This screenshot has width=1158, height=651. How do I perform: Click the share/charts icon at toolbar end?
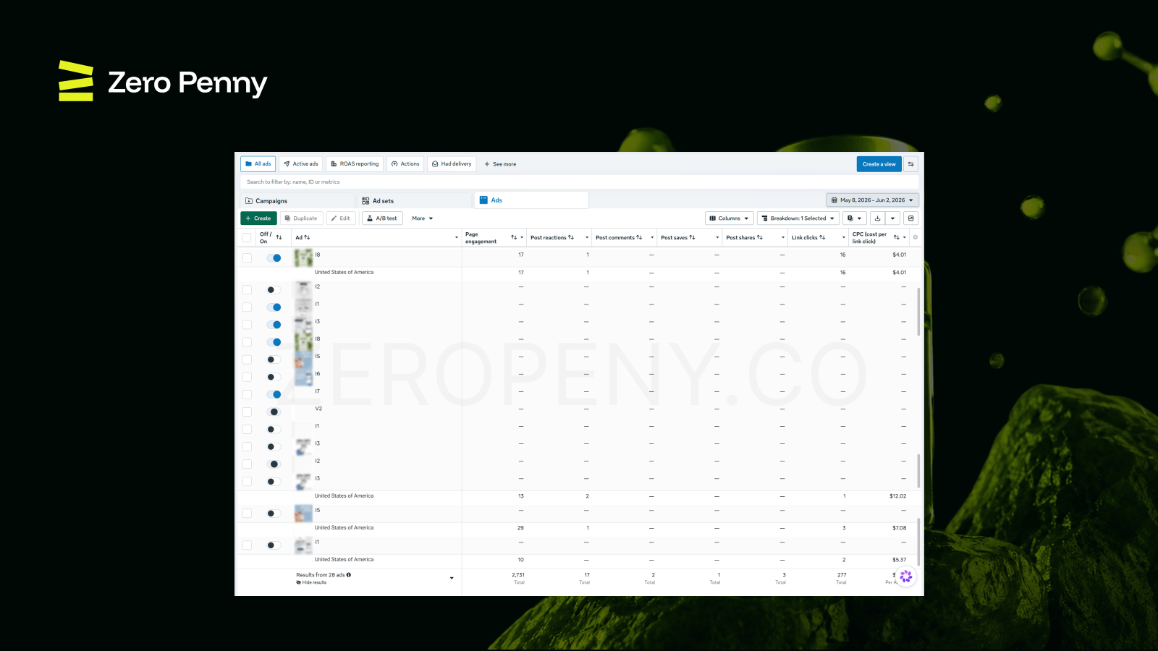pyautogui.click(x=911, y=218)
